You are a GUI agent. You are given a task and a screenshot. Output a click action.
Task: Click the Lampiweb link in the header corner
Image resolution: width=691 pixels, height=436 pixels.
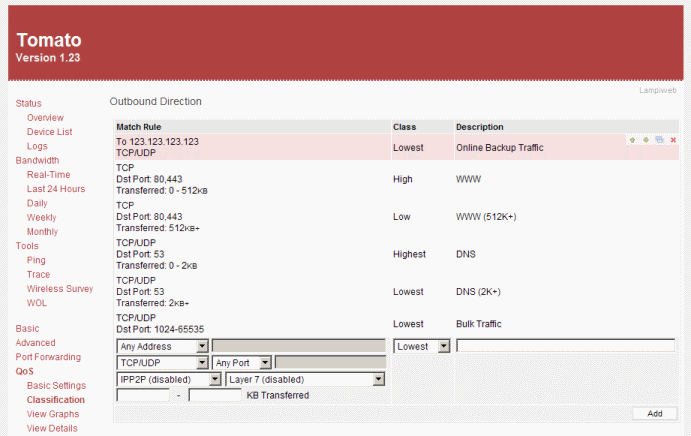tap(658, 90)
